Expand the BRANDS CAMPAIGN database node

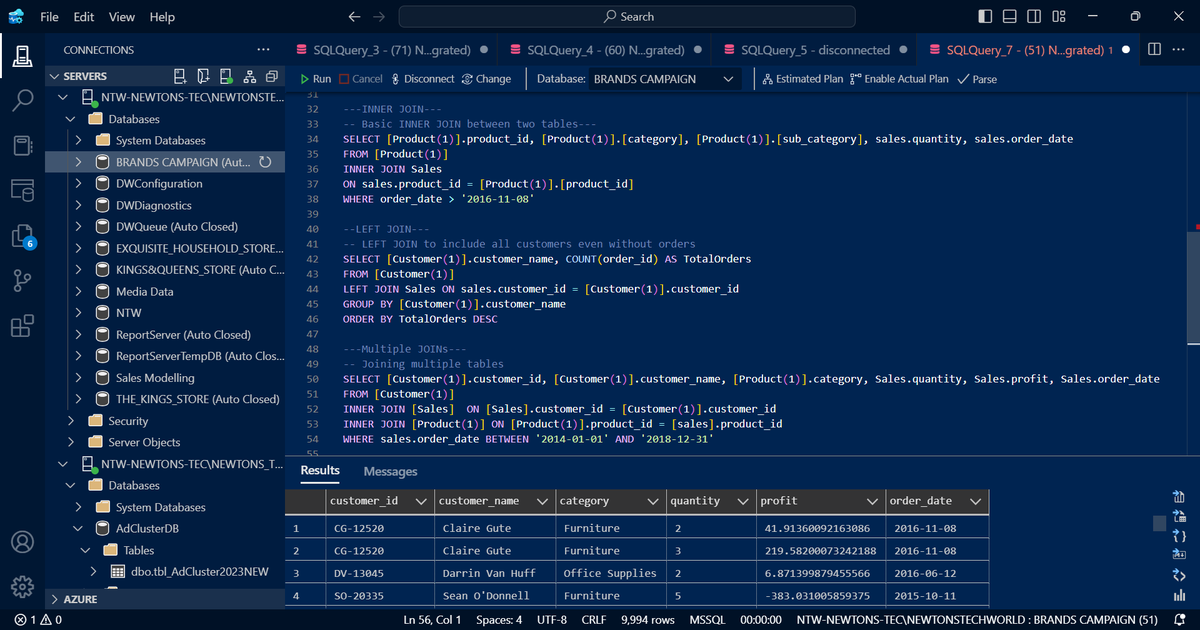(78, 162)
